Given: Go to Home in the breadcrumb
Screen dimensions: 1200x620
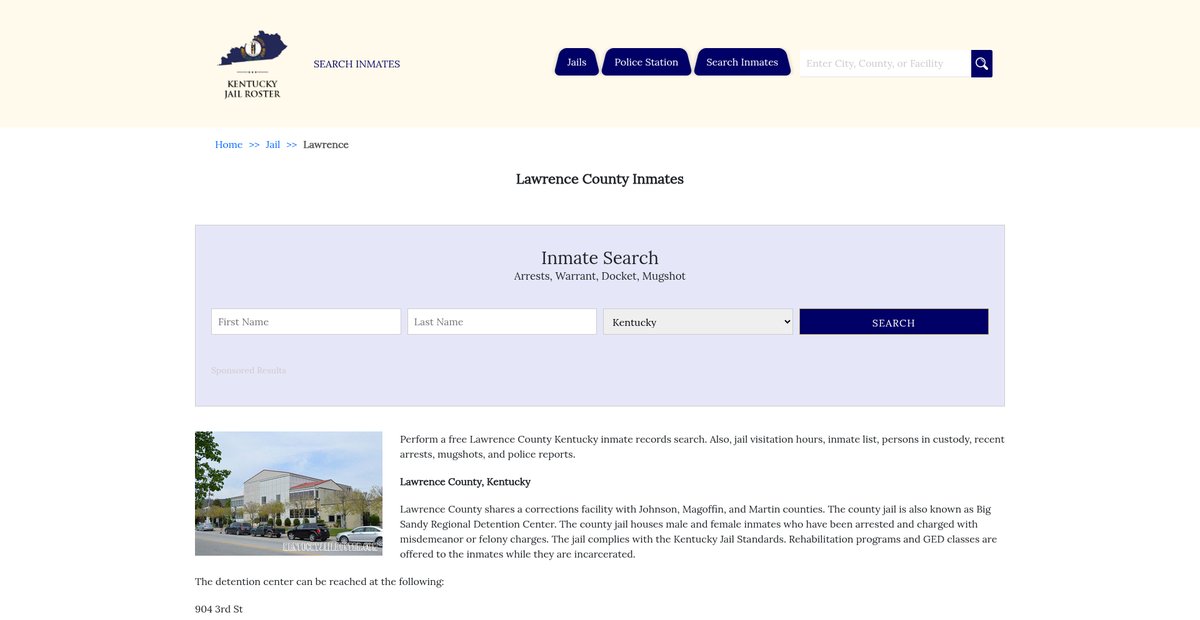Looking at the screenshot, I should (228, 145).
